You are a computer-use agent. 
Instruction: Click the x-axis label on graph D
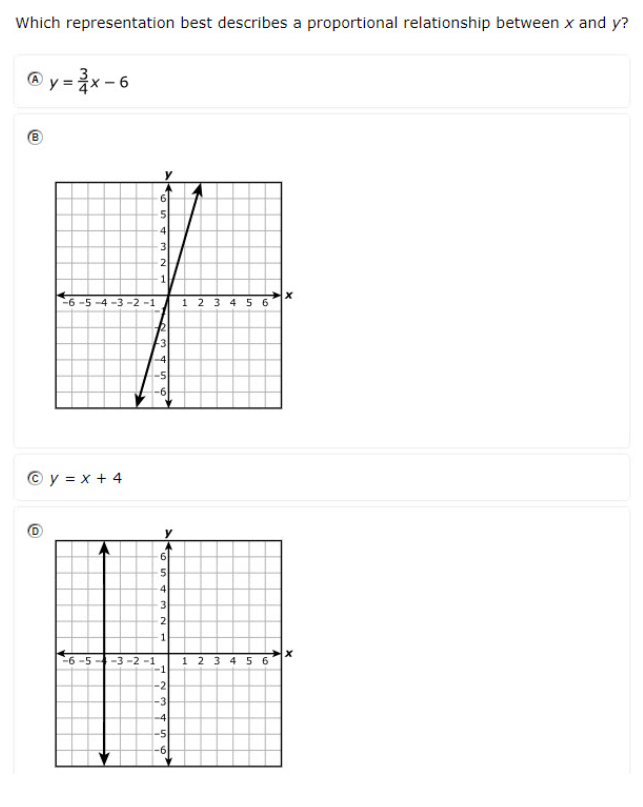pyautogui.click(x=288, y=653)
